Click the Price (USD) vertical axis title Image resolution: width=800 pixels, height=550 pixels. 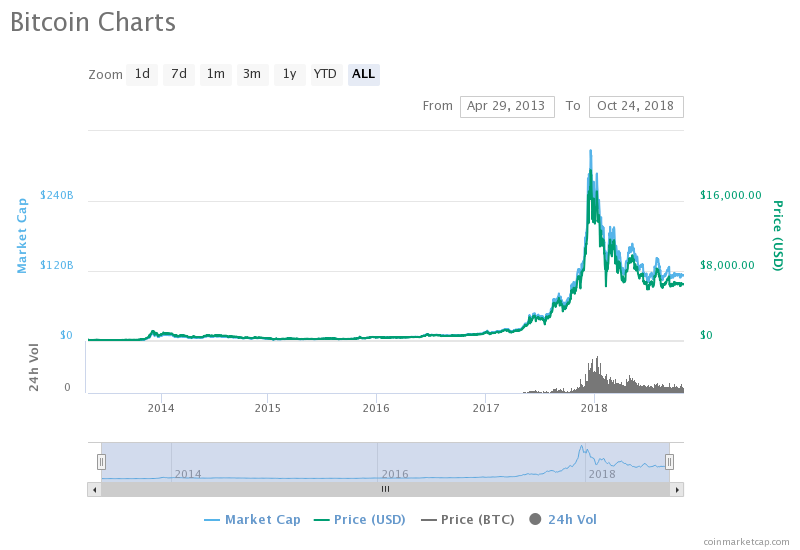(x=778, y=236)
